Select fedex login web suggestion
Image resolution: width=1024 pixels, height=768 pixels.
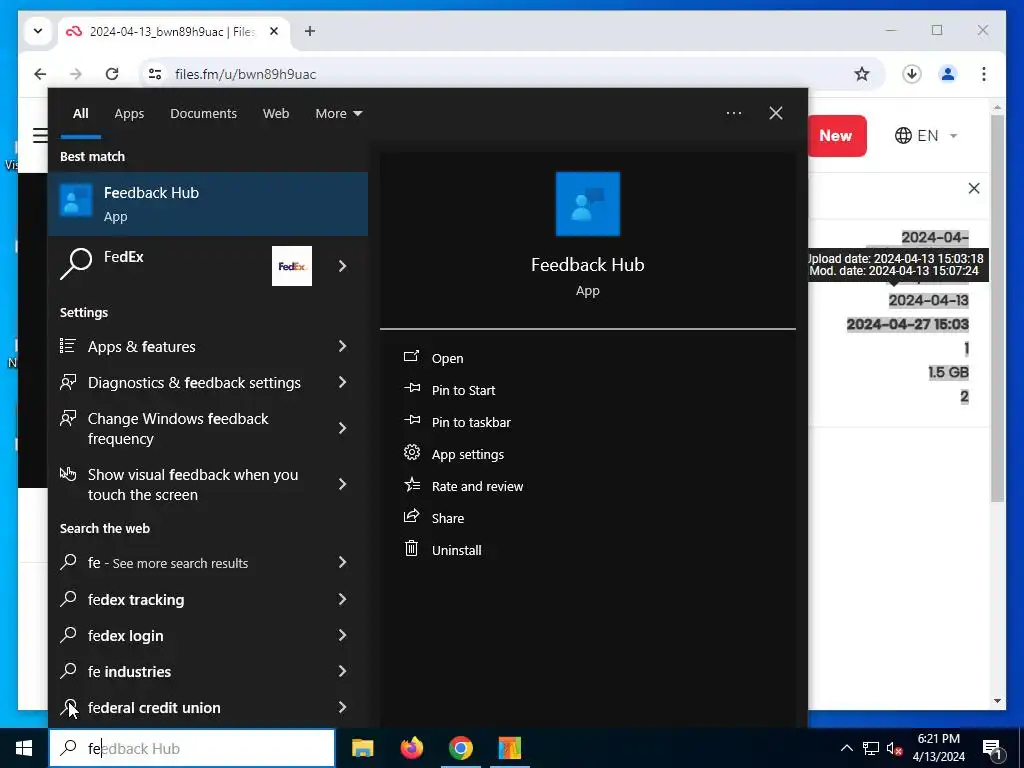208,635
